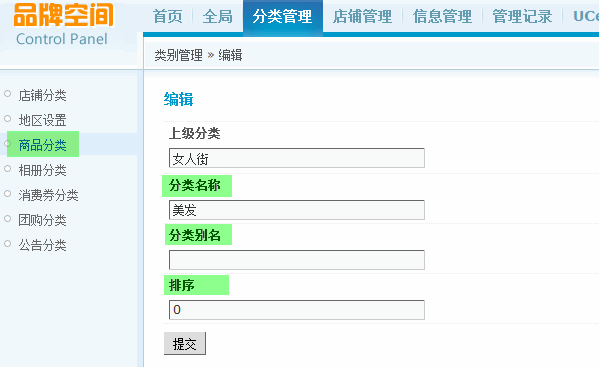Viewport: 600px width, 367px height.
Task: Focus the empty 分类别名 input field
Action: pyautogui.click(x=297, y=260)
